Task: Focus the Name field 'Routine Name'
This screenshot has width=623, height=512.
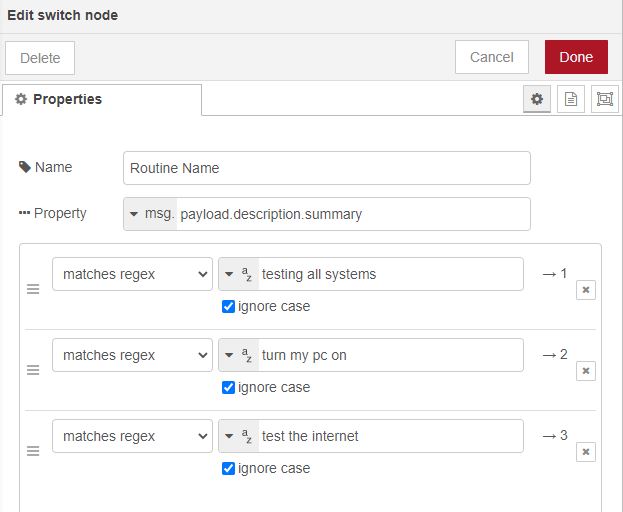Action: [x=327, y=168]
